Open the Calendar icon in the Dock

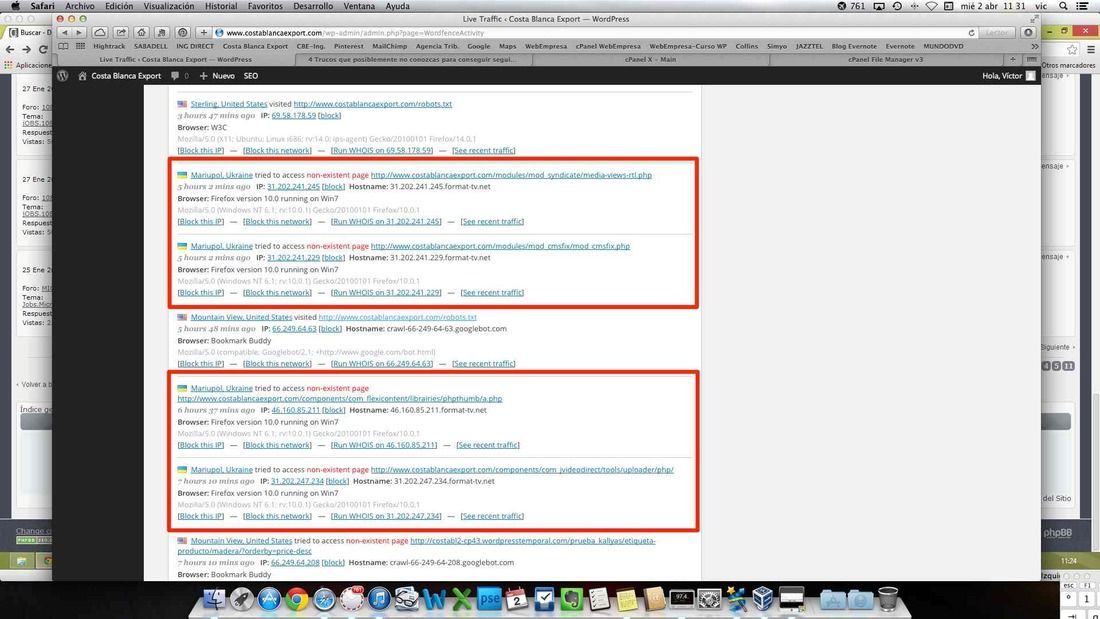pyautogui.click(x=516, y=599)
